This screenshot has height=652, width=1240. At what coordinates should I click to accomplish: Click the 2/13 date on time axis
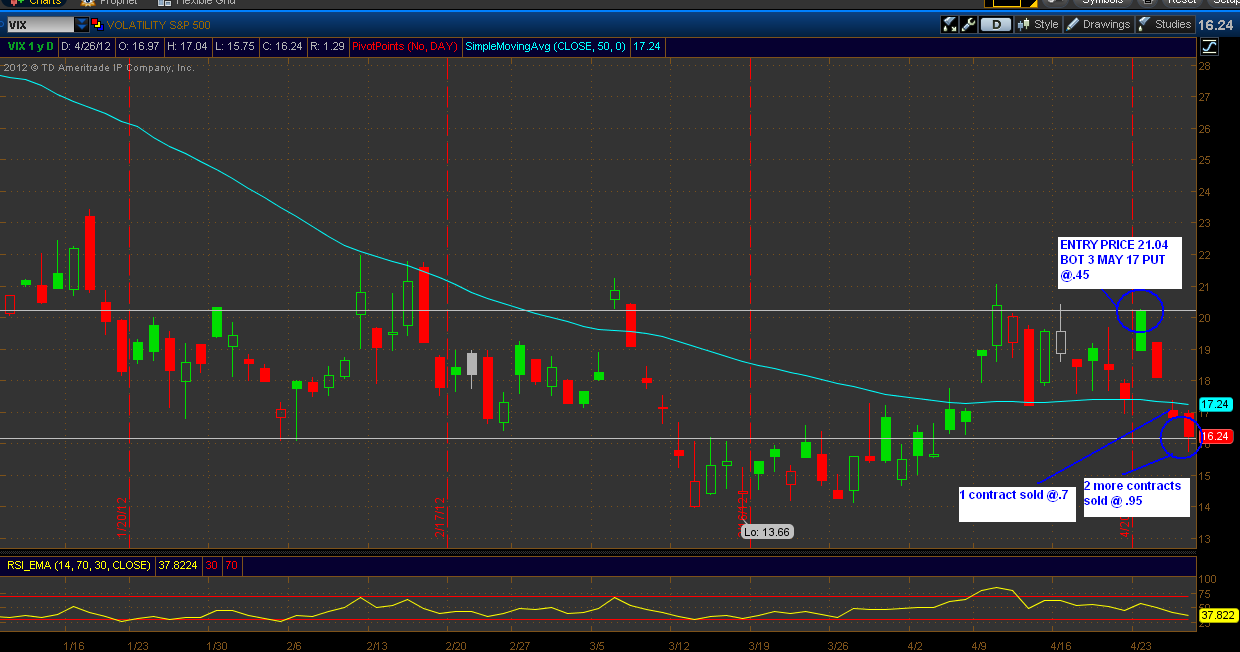point(377,644)
